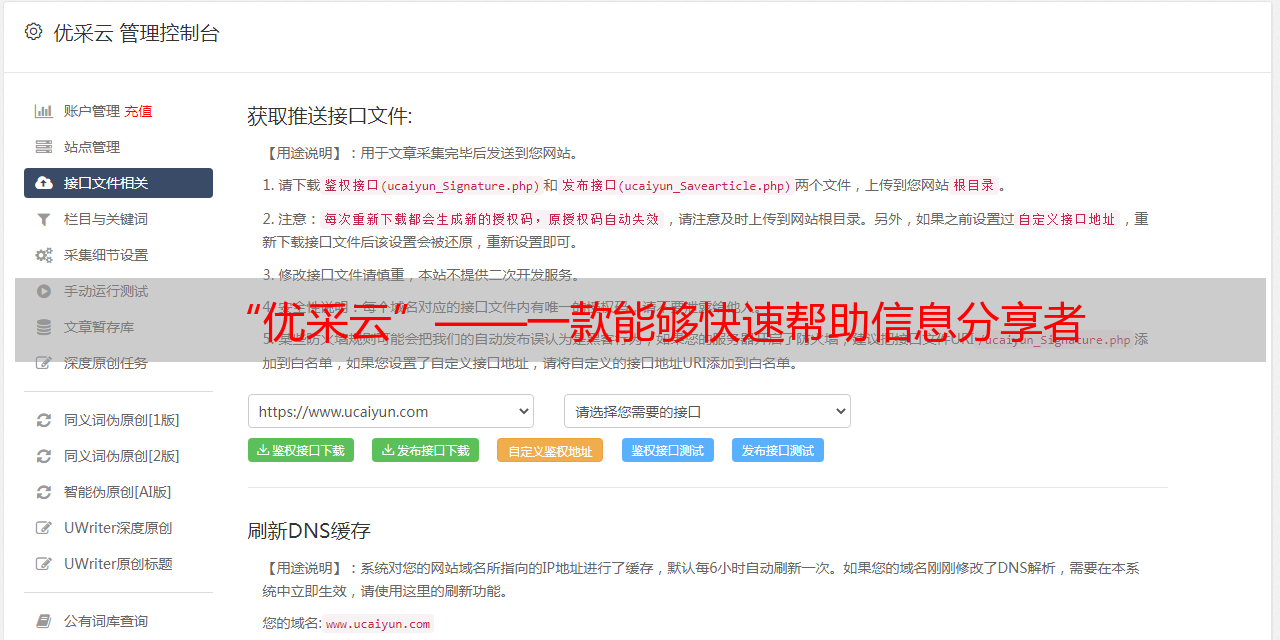
Task: Click the blue 鉴权接口测试 button
Action: pos(667,450)
